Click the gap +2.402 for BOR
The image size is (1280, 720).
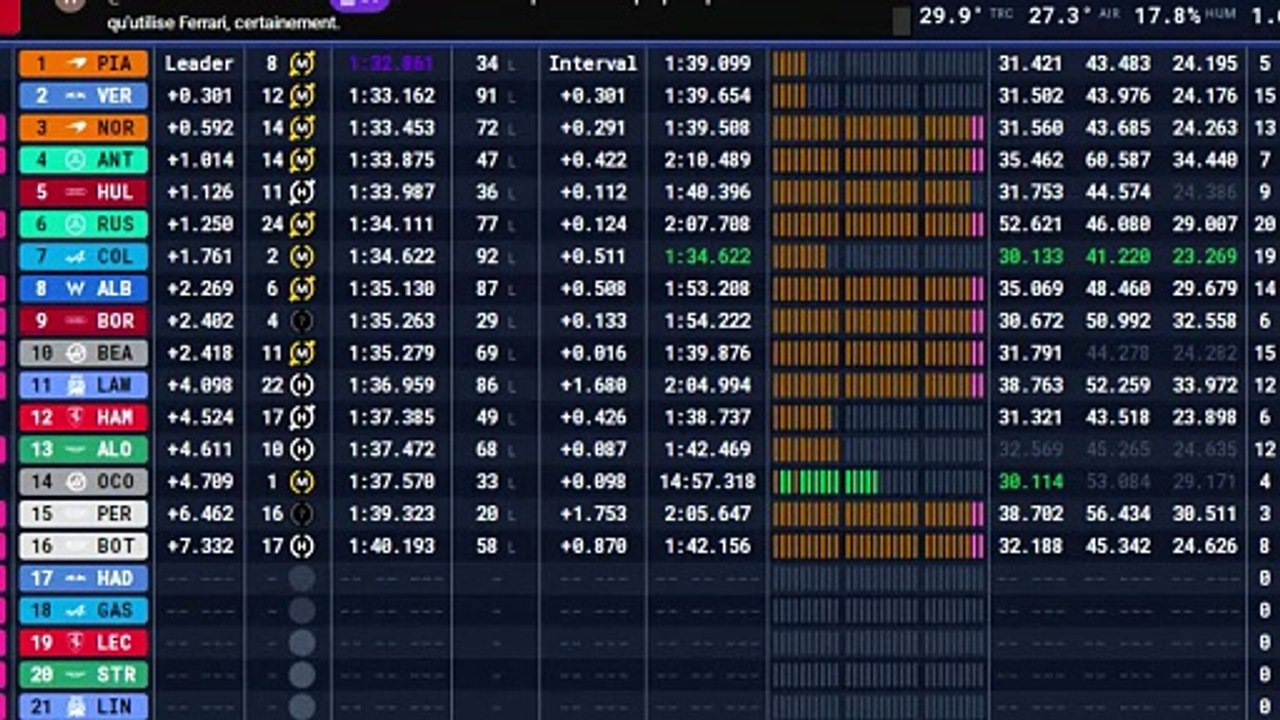[199, 321]
